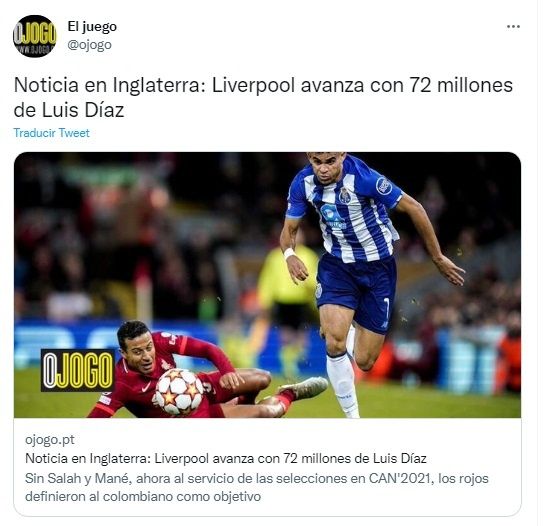Viewport: 544px width, 526px height.
Task: Open card title Noticia en Inglaterra article
Action: [226, 458]
